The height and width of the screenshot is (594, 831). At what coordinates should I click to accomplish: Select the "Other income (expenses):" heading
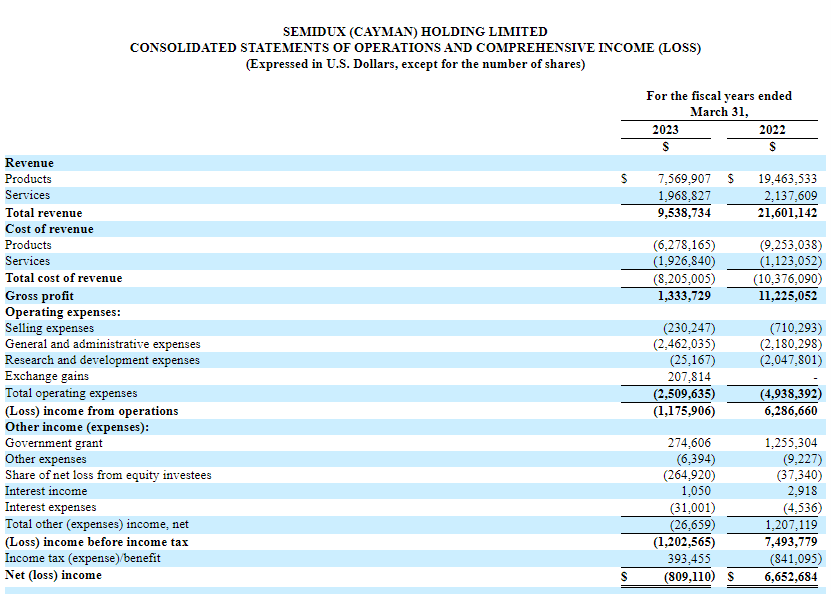click(77, 427)
